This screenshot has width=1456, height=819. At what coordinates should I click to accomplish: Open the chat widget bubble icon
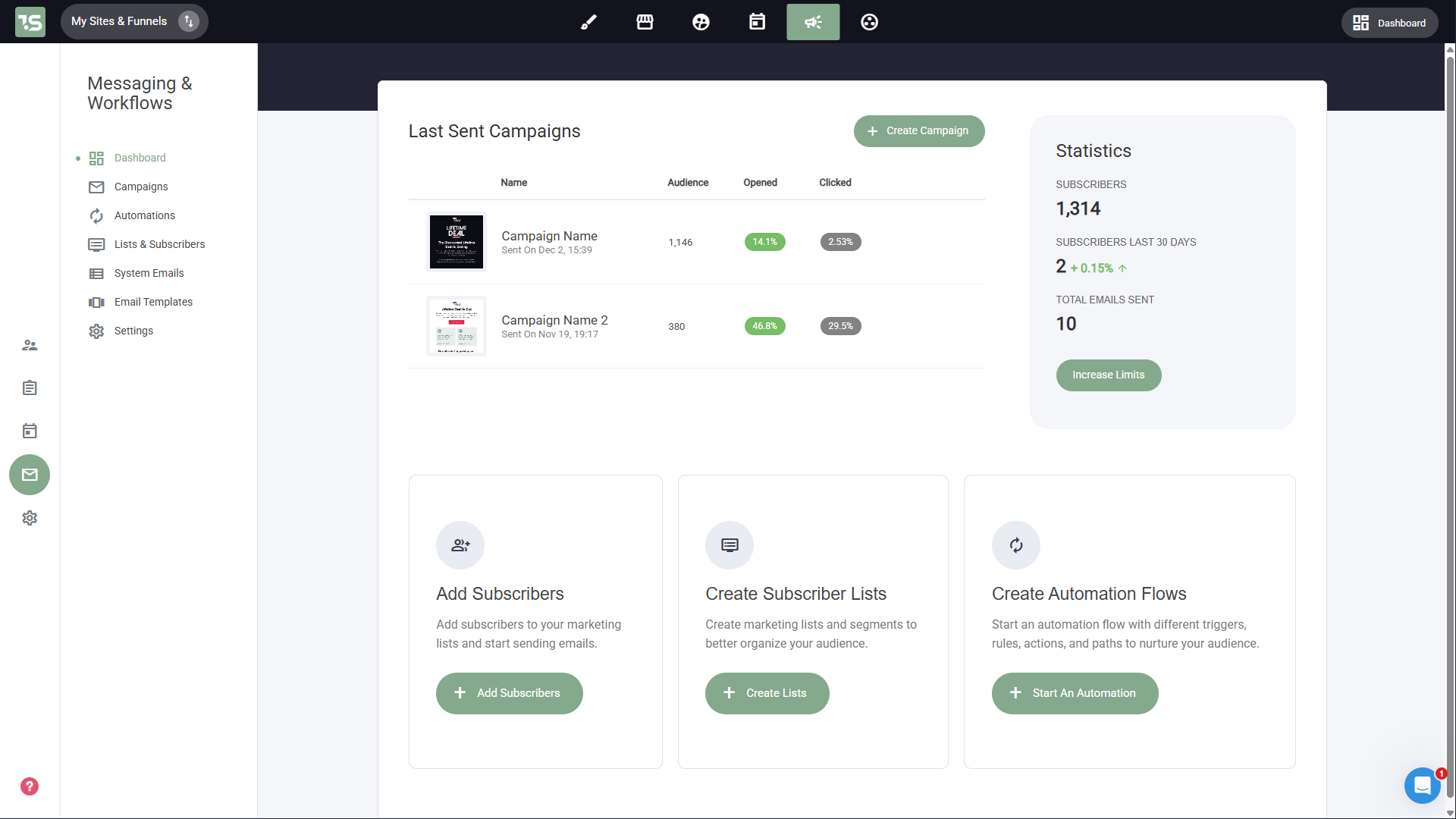coord(1422,785)
